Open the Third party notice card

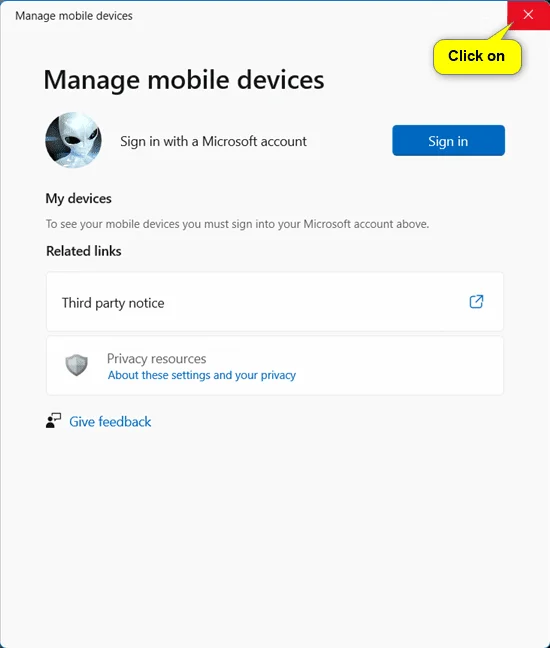click(x=275, y=302)
